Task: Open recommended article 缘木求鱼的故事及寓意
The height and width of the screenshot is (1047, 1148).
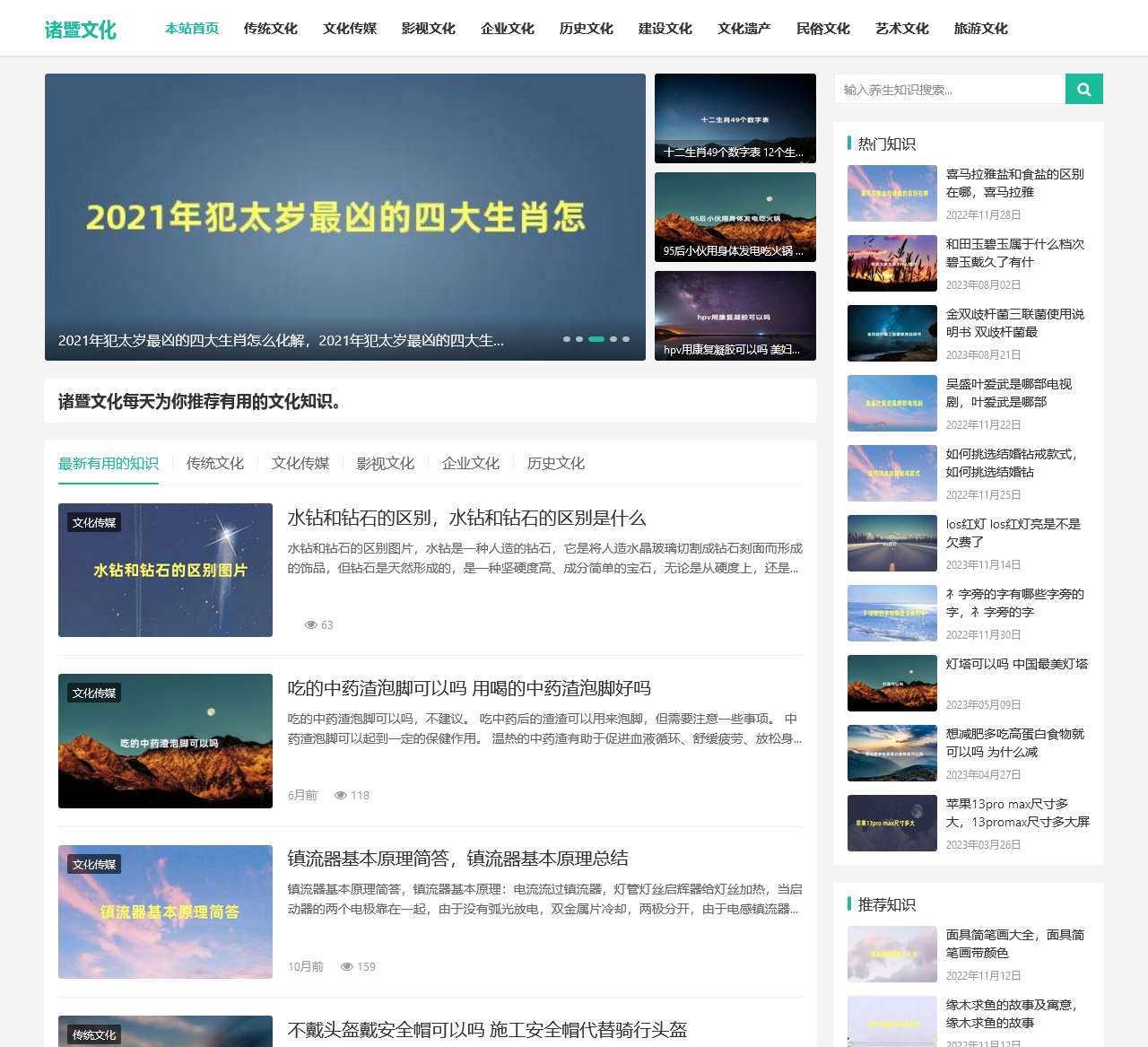Action: 1012,1014
